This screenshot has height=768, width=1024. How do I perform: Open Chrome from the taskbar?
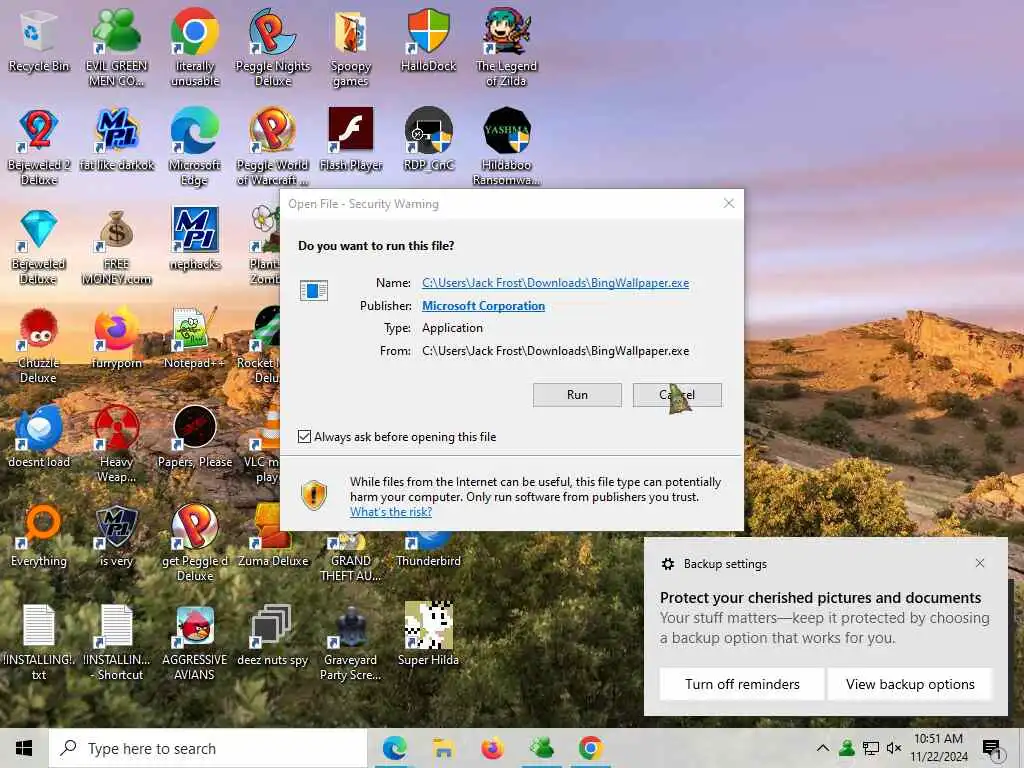coord(590,748)
